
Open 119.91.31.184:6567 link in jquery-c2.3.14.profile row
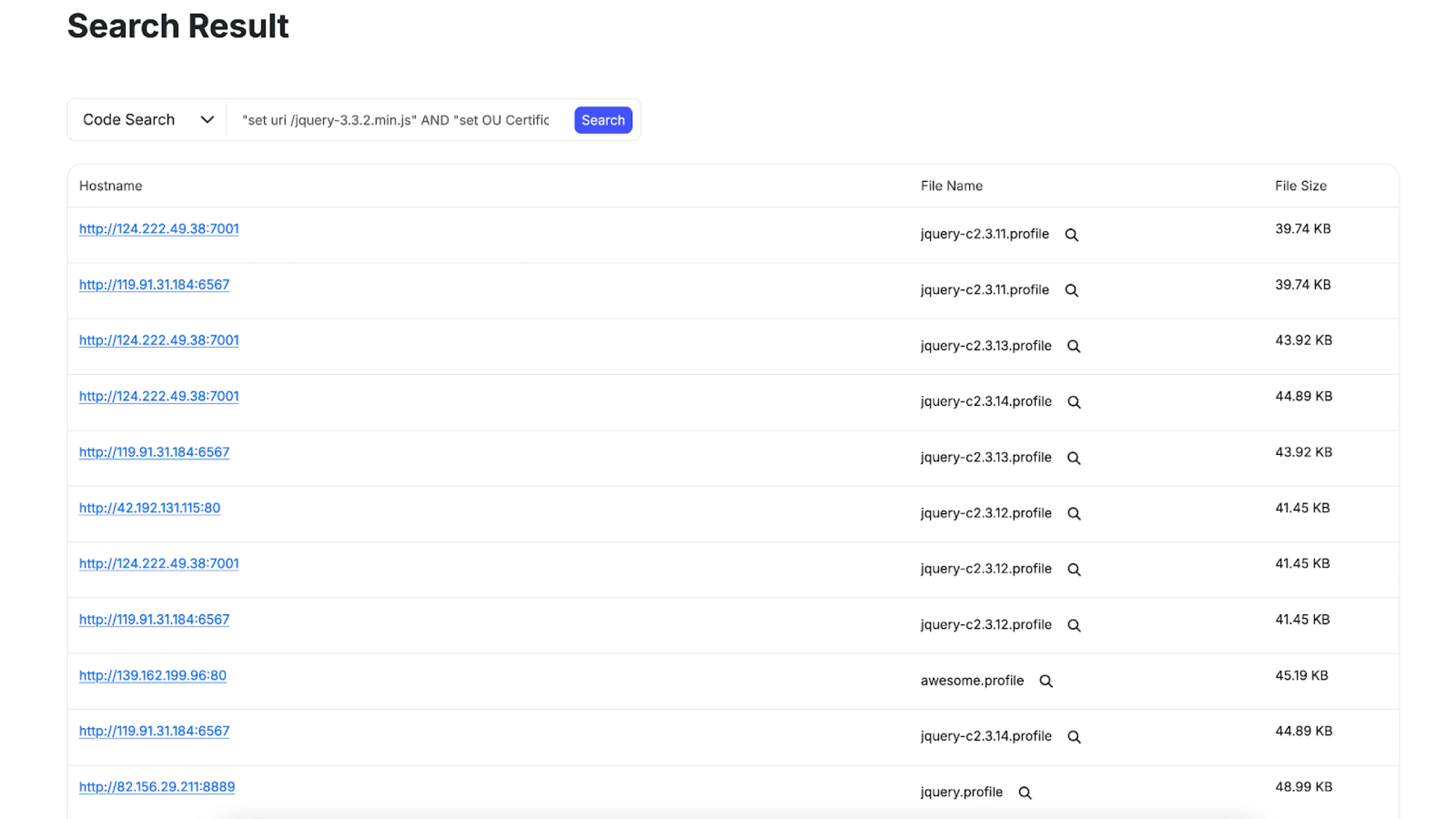tap(154, 731)
